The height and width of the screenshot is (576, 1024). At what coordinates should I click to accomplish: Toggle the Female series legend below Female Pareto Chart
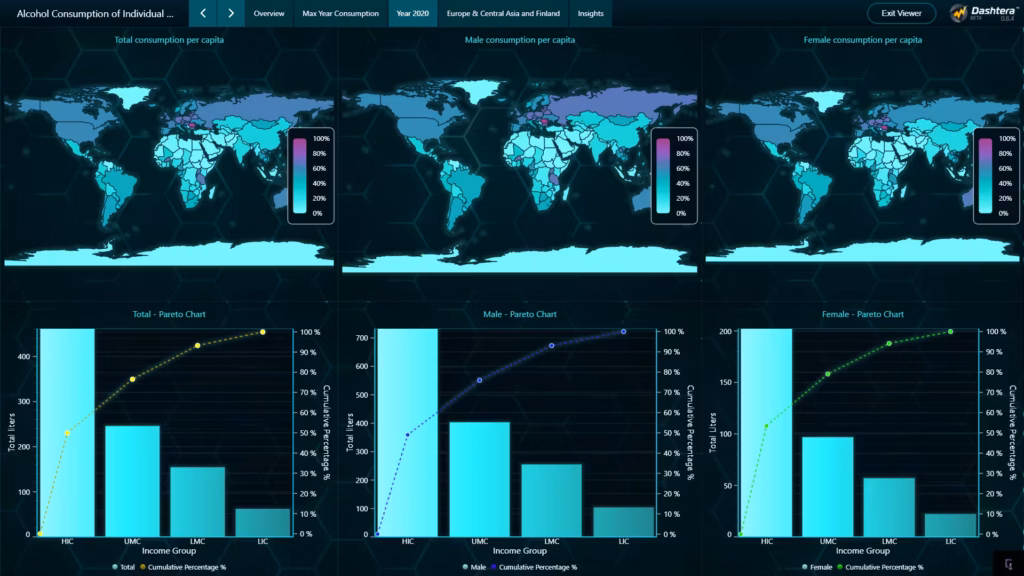(x=817, y=566)
